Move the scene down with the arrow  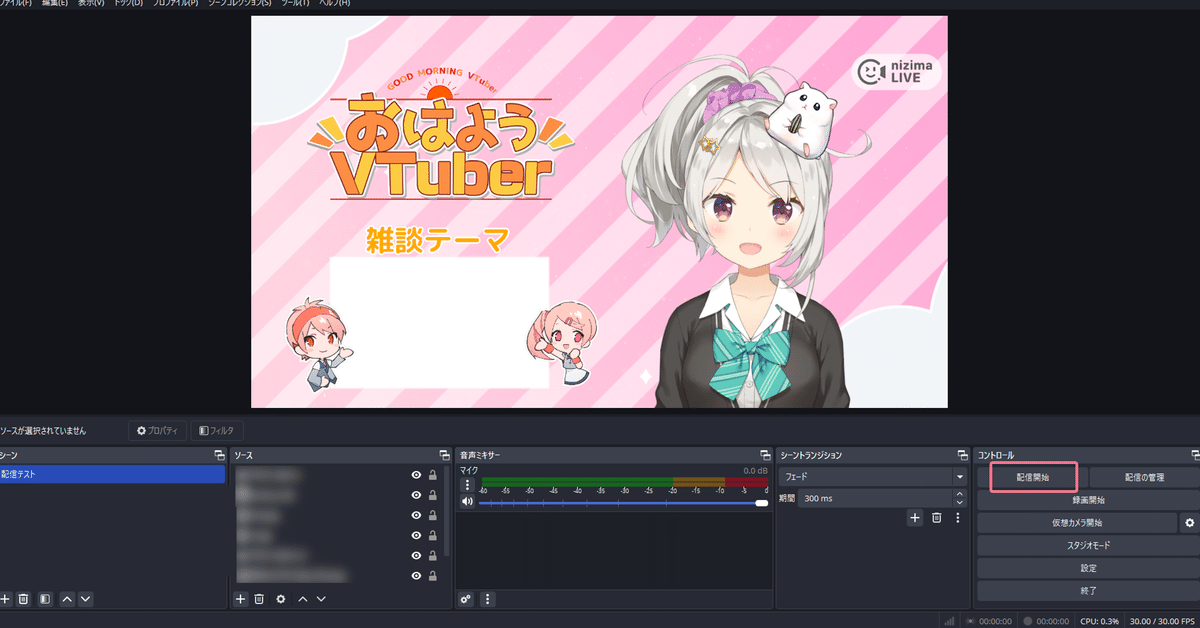[85, 598]
